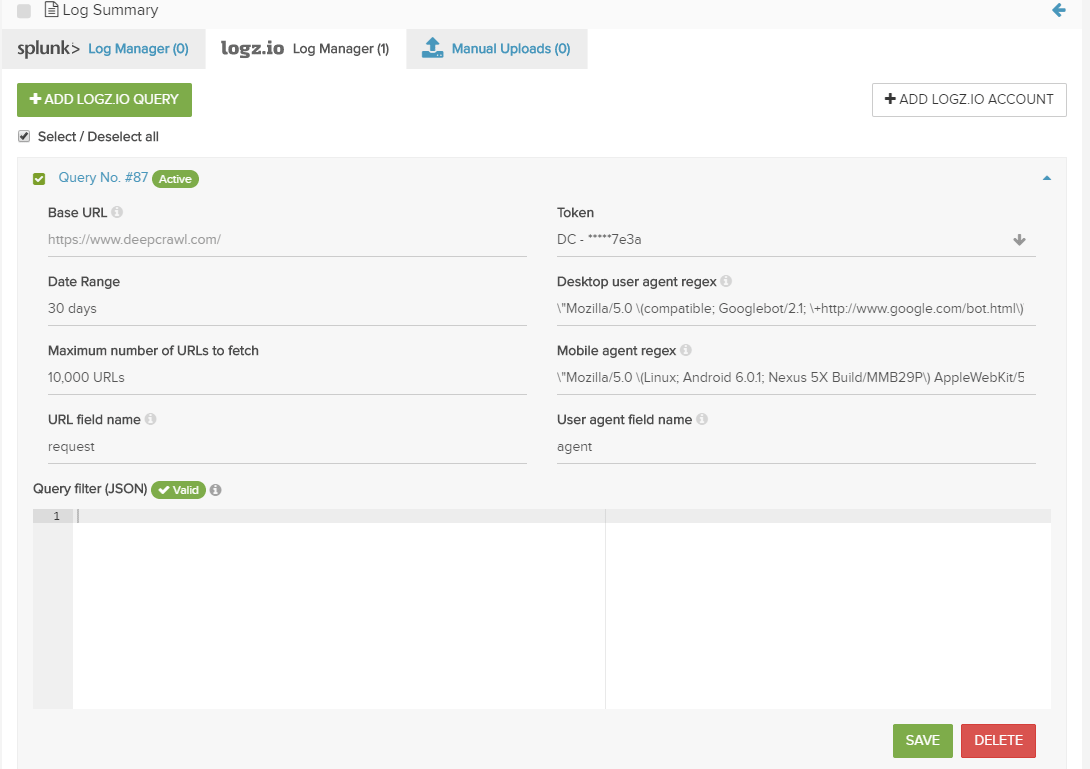Viewport: 1090px width, 769px height.
Task: Click the Base URL input field
Action: [x=287, y=240]
